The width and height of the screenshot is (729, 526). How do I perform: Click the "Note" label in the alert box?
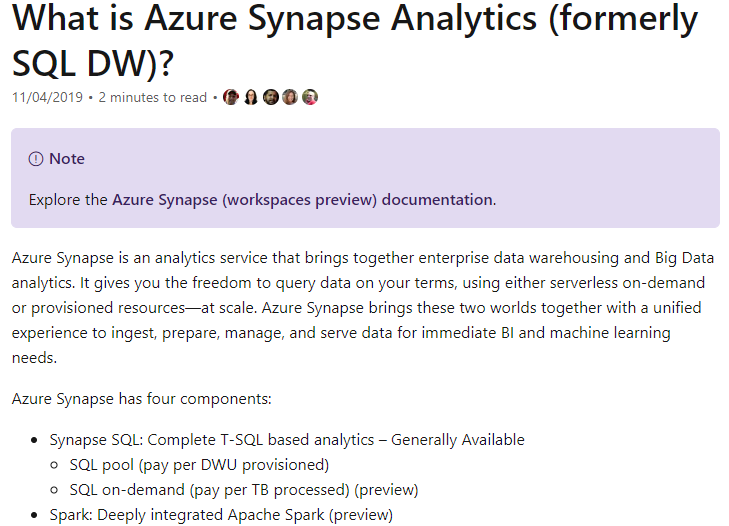(x=67, y=159)
